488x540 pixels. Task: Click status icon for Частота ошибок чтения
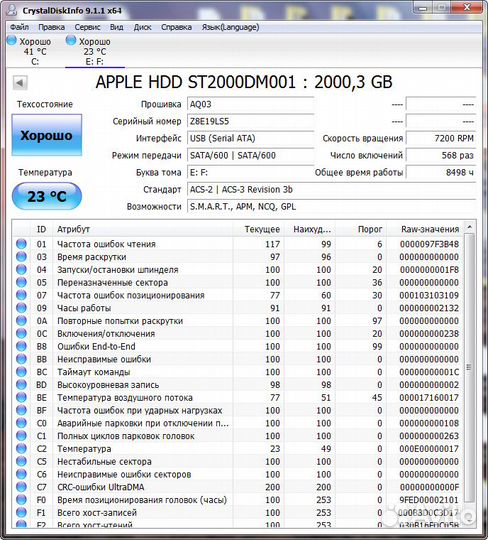21,243
